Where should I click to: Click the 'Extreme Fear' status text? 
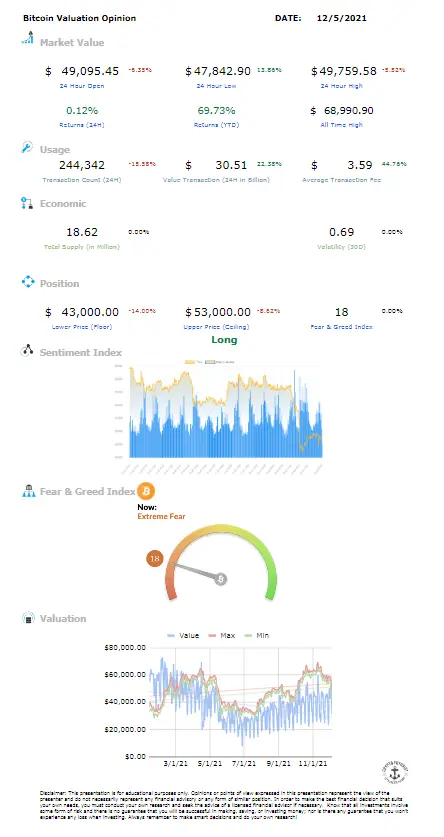point(161,517)
